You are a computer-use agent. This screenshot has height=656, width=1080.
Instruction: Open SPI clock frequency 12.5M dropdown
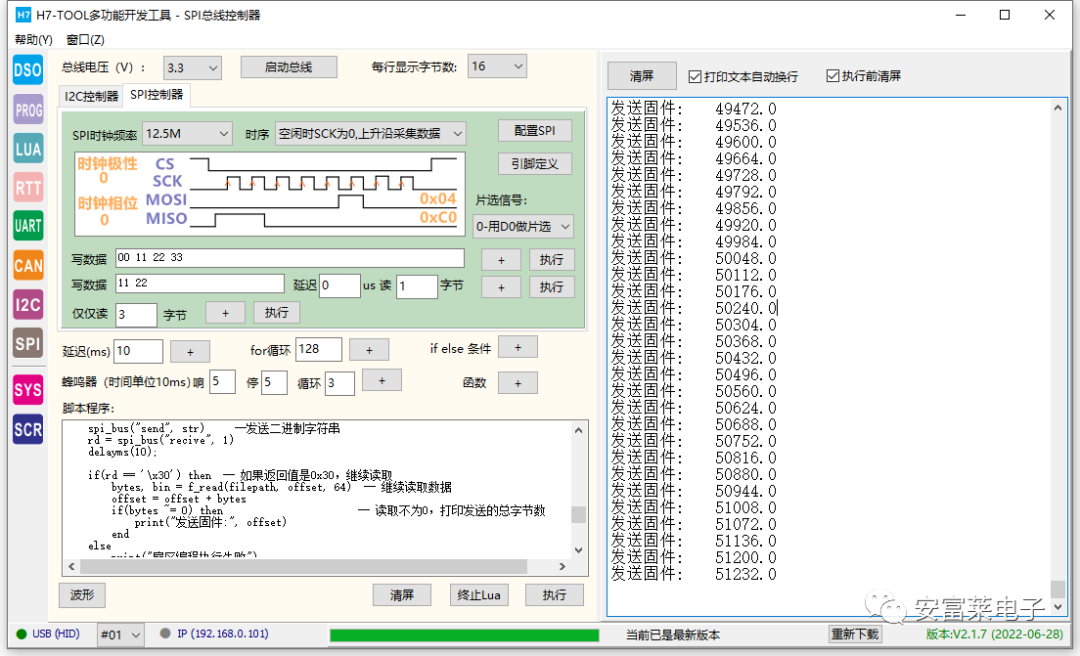(x=187, y=134)
